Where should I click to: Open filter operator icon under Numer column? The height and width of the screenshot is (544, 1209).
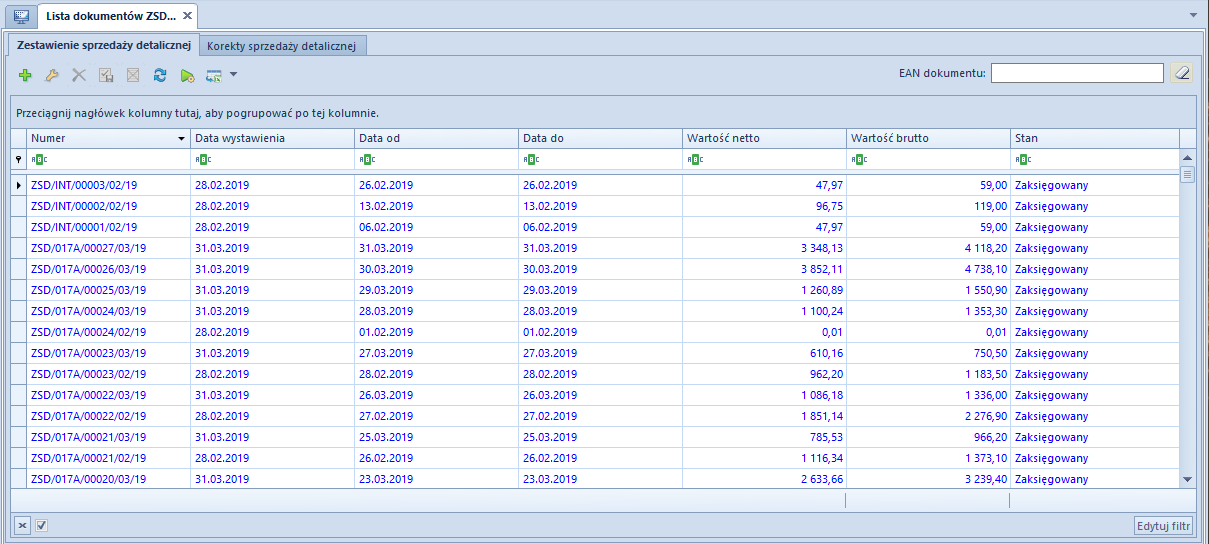coord(38,159)
